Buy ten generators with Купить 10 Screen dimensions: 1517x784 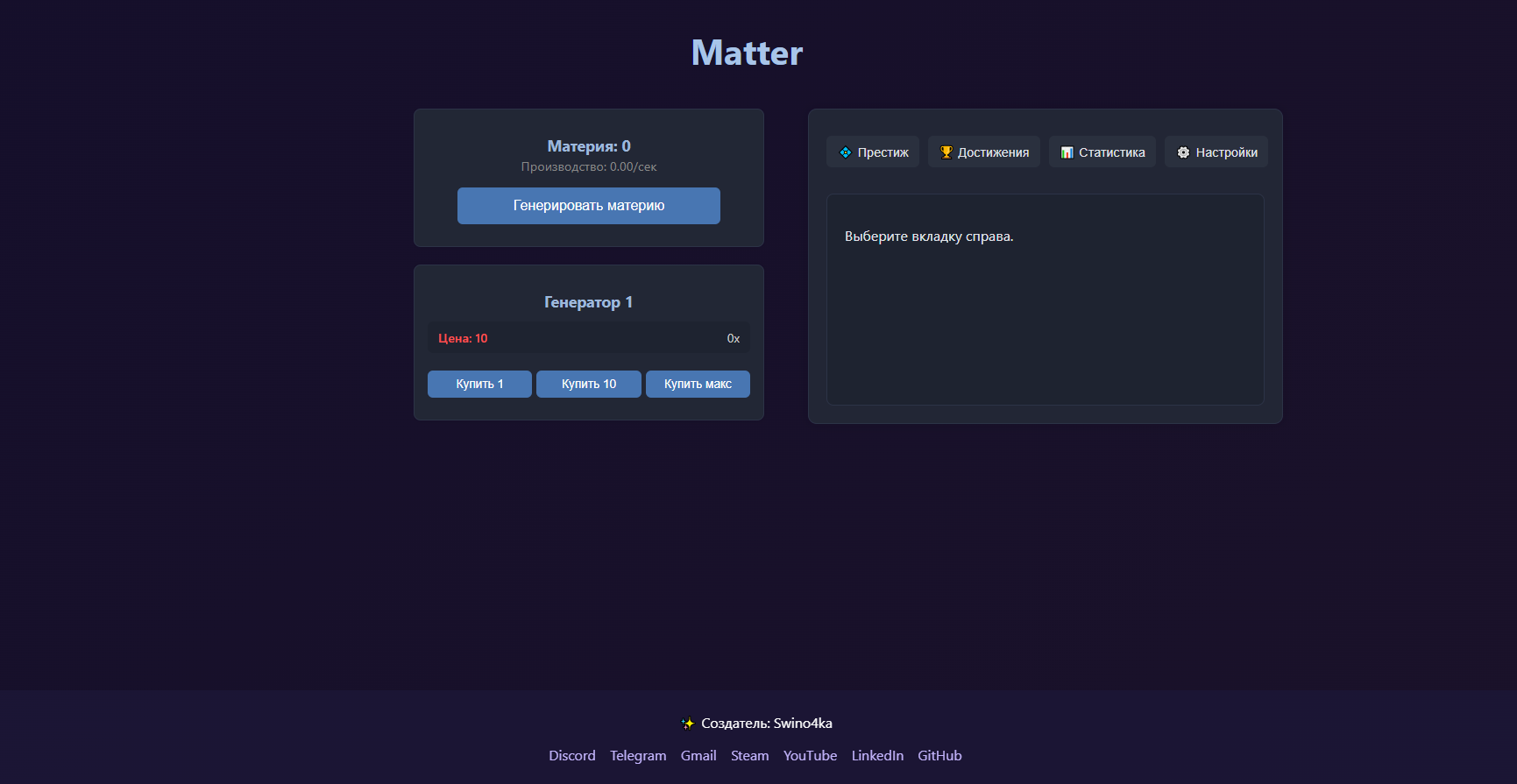tap(589, 384)
